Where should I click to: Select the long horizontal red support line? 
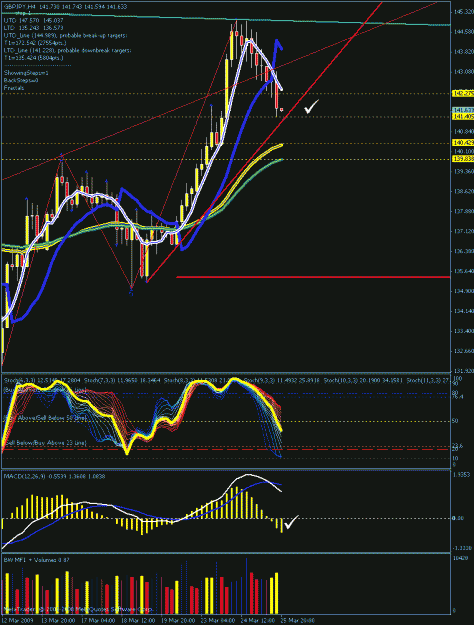tap(313, 277)
